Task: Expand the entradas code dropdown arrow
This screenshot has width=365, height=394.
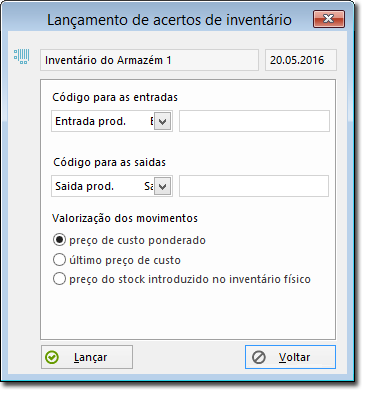Action: coord(162,121)
